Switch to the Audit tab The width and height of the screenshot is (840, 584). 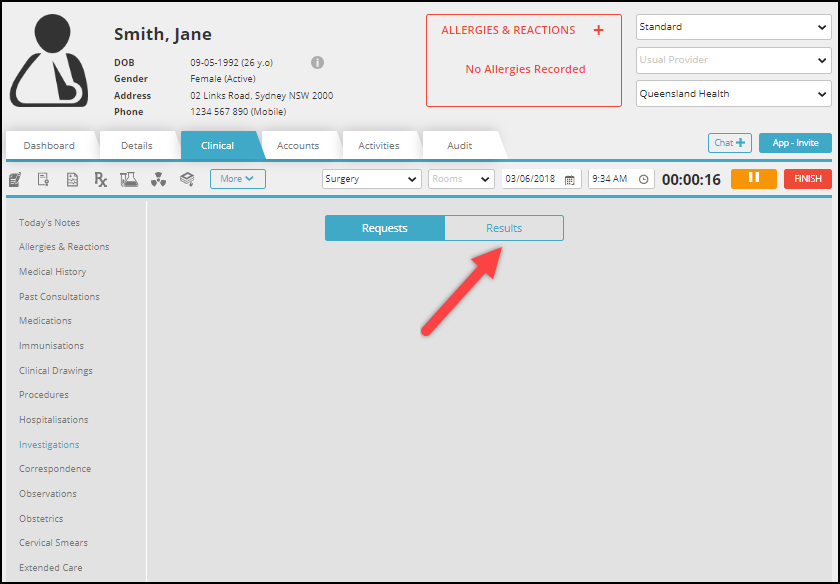(460, 145)
